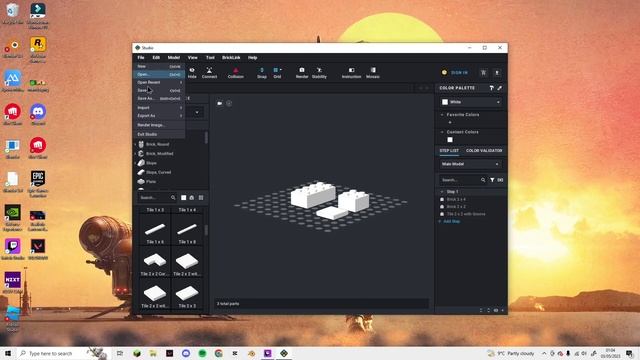Click the filter icon in step list
This screenshot has width=640, height=360.
[492, 180]
